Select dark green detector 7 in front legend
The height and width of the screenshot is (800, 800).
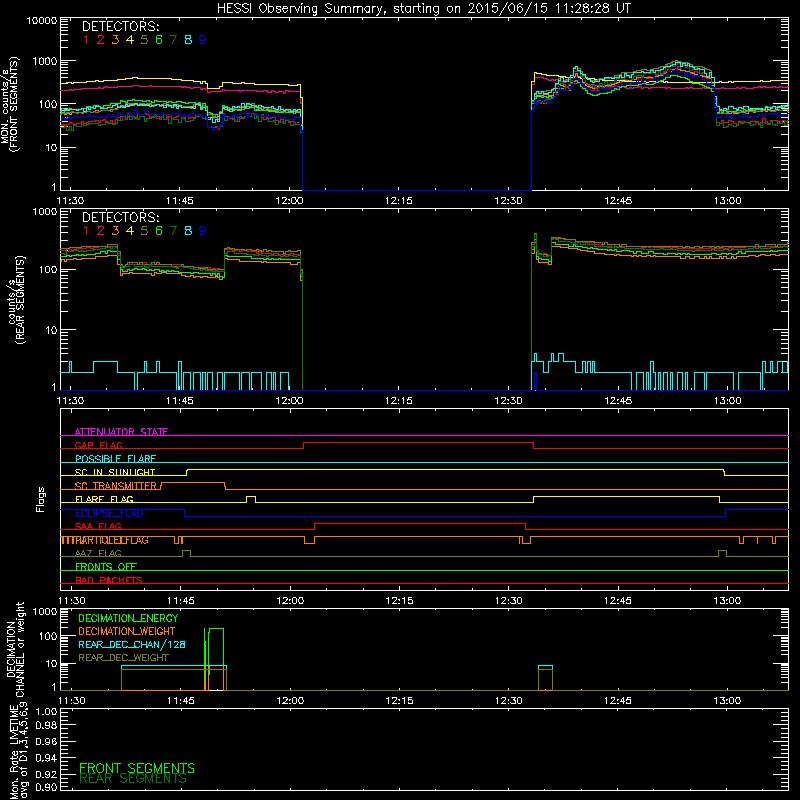(173, 40)
